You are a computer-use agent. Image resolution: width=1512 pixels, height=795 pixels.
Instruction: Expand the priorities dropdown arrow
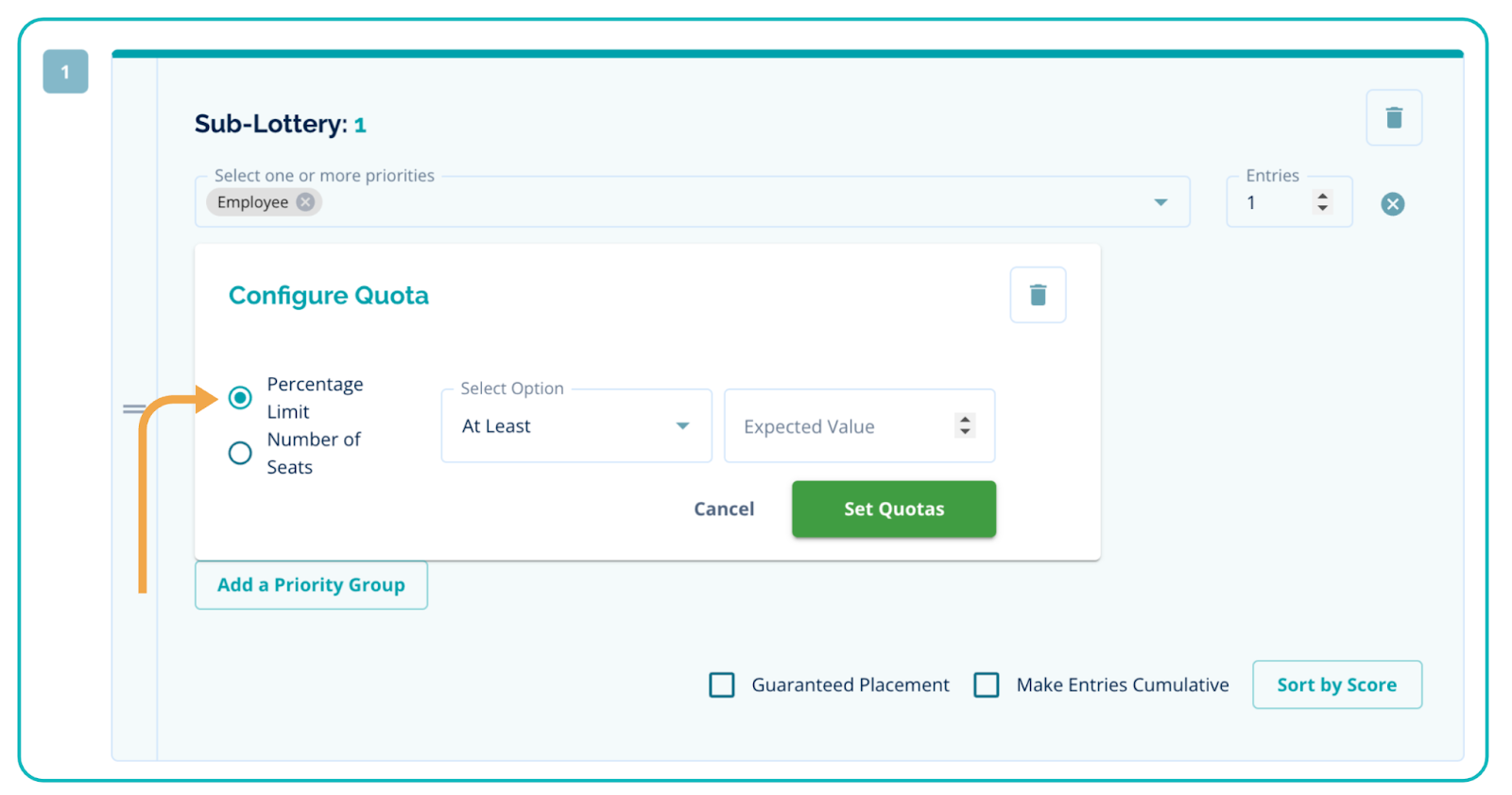tap(1160, 202)
